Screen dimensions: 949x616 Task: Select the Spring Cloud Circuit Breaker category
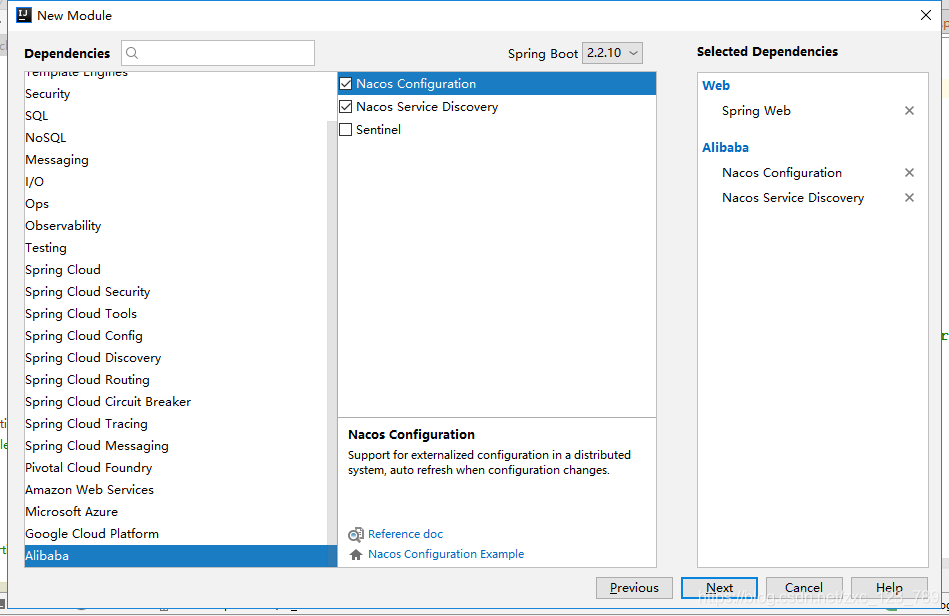[176, 402]
